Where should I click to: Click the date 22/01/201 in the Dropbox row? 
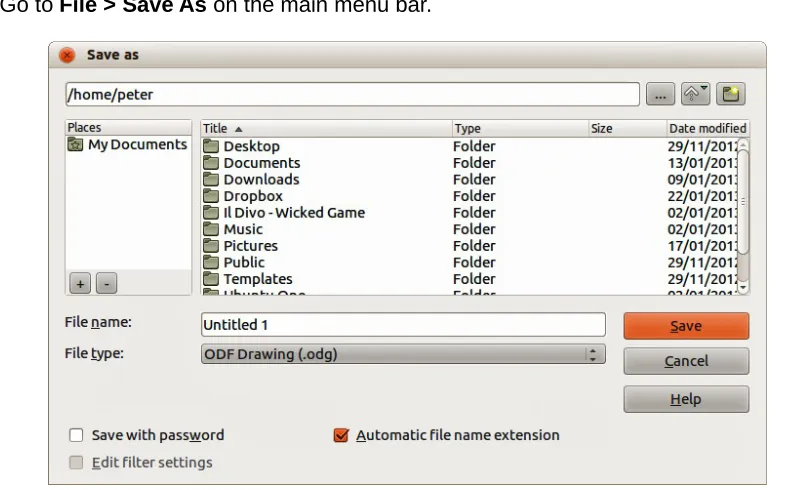[x=702, y=196]
